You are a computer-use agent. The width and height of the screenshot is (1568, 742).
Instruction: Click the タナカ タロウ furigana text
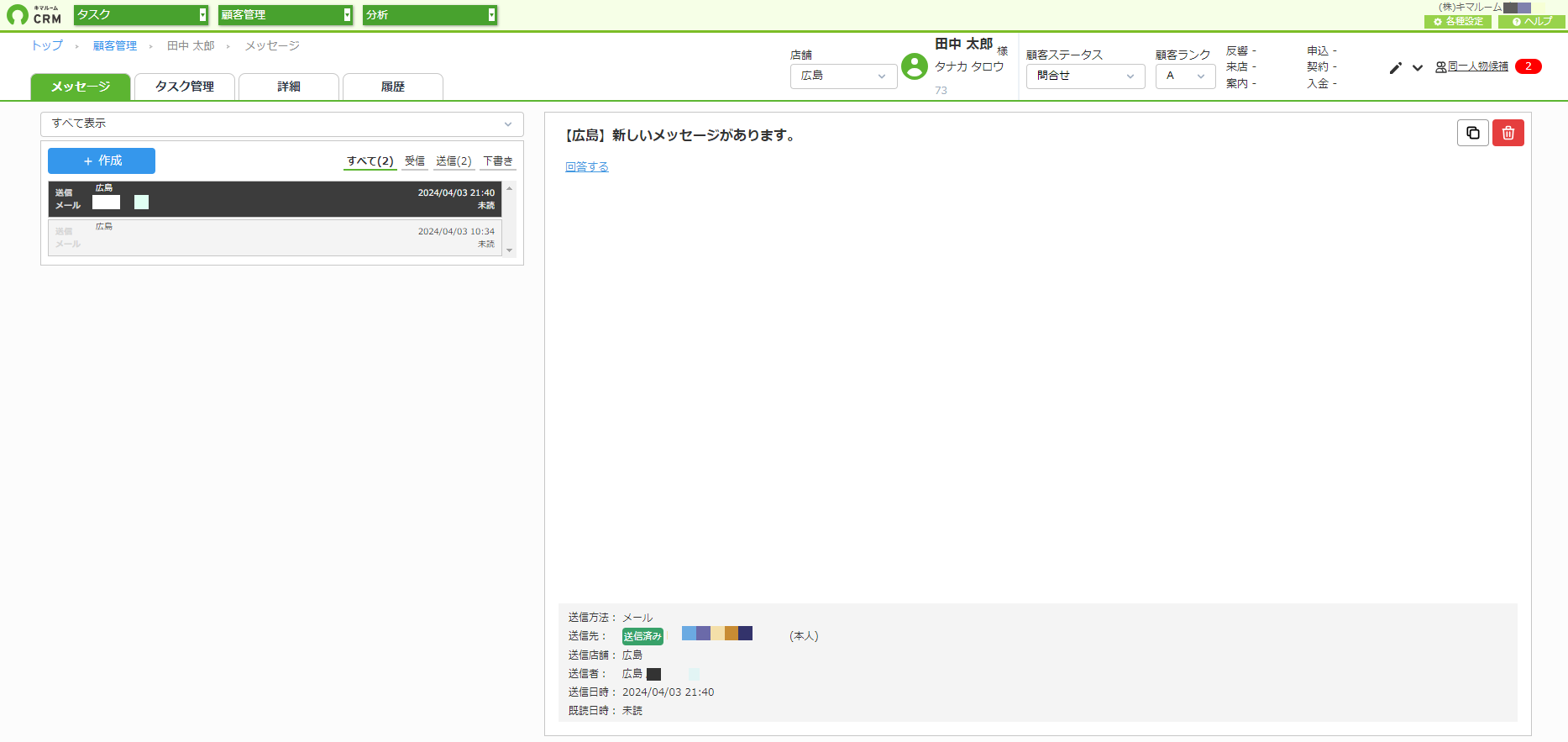coord(969,67)
